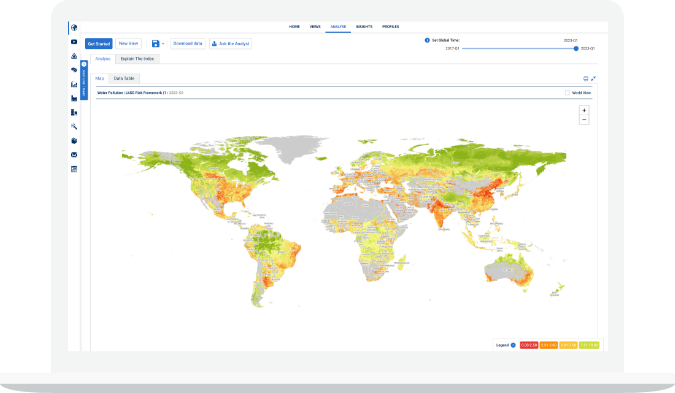Open the video icon in the sidebar

coord(74,42)
